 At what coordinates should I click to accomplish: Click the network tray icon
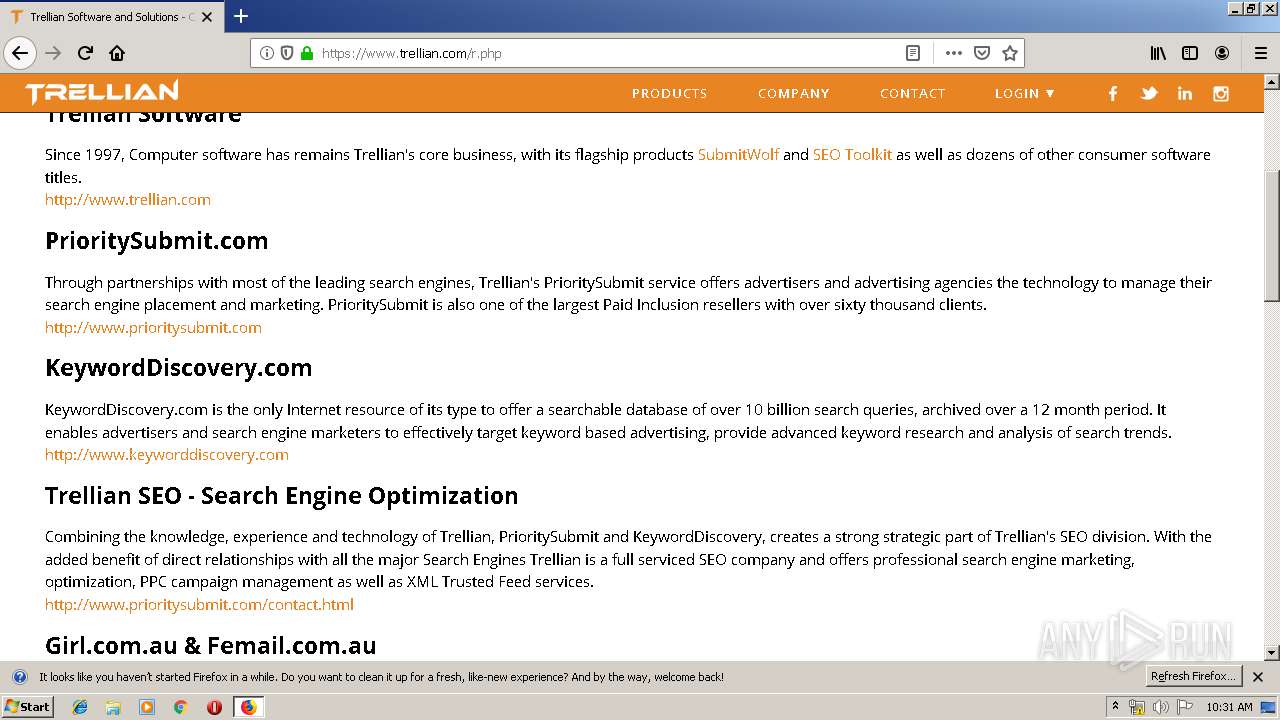(x=1137, y=707)
